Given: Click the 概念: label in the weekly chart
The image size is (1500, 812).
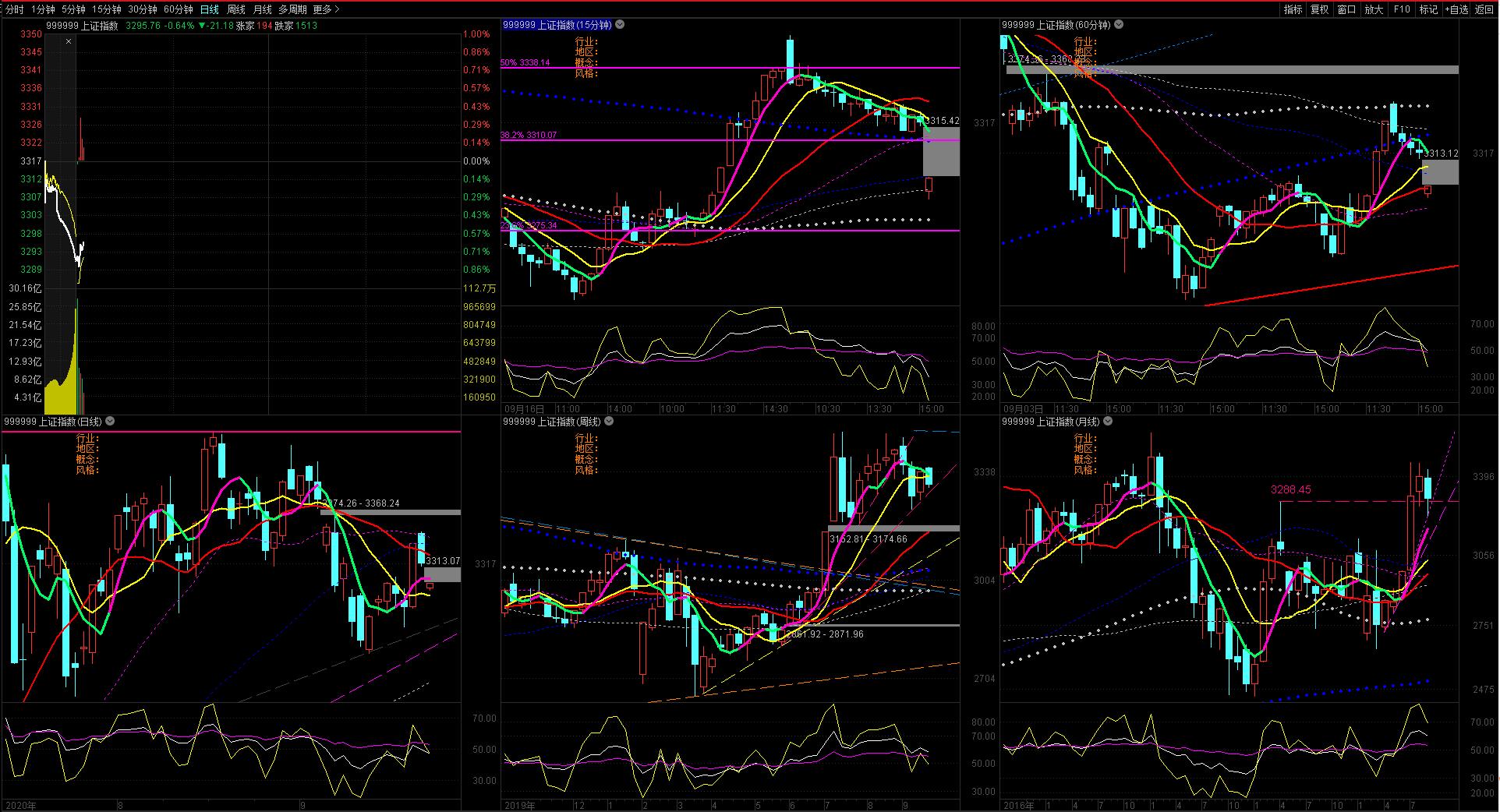Looking at the screenshot, I should coord(586,459).
